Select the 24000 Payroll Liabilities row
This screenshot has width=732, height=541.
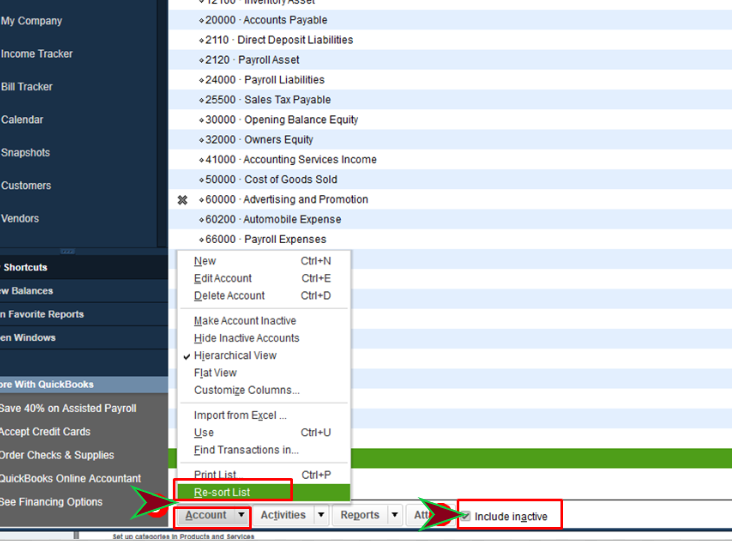pyautogui.click(x=450, y=80)
